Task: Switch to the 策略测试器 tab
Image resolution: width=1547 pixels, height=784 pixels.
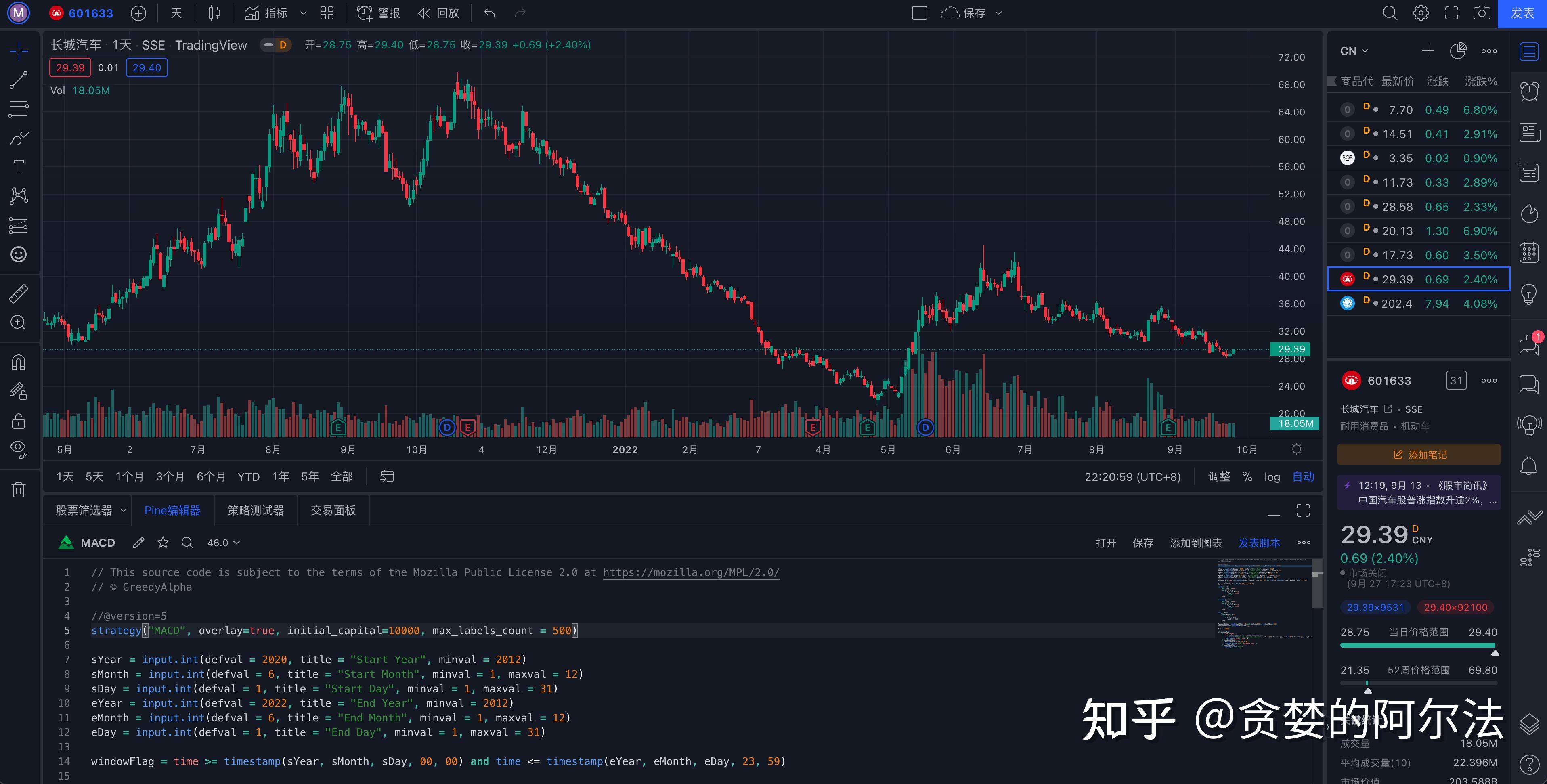Action: coord(255,511)
